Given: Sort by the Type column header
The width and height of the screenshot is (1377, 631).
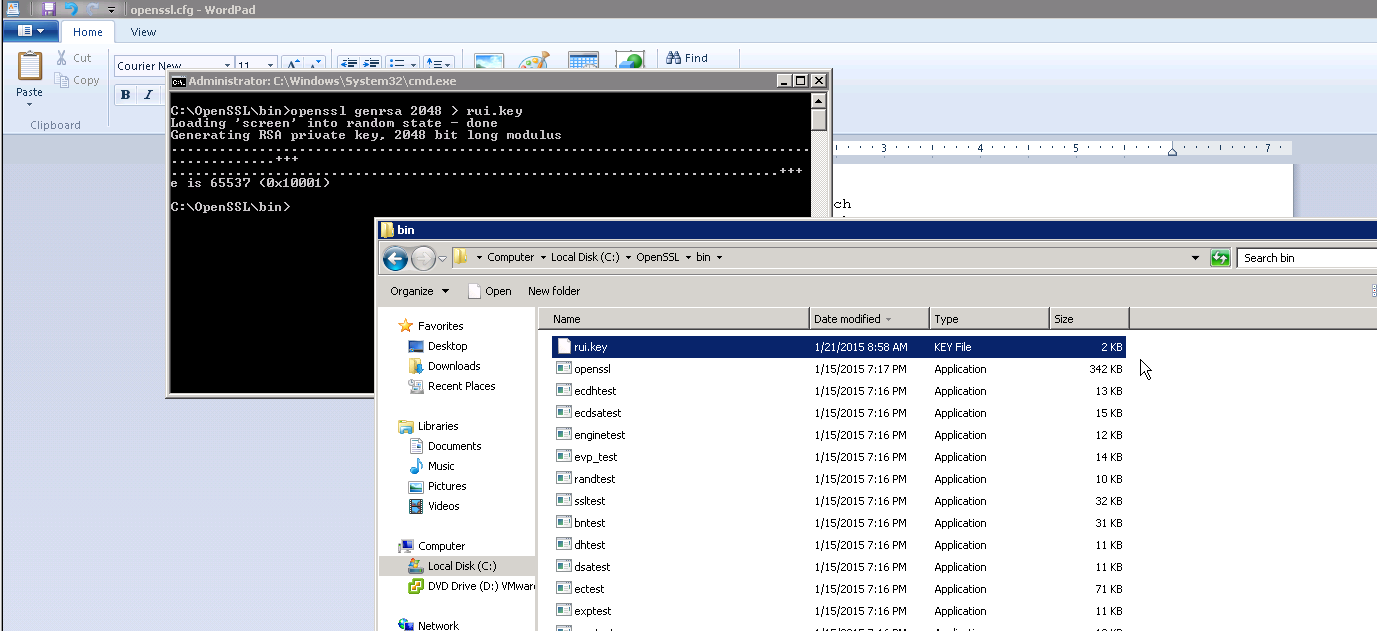Looking at the screenshot, I should tap(989, 319).
